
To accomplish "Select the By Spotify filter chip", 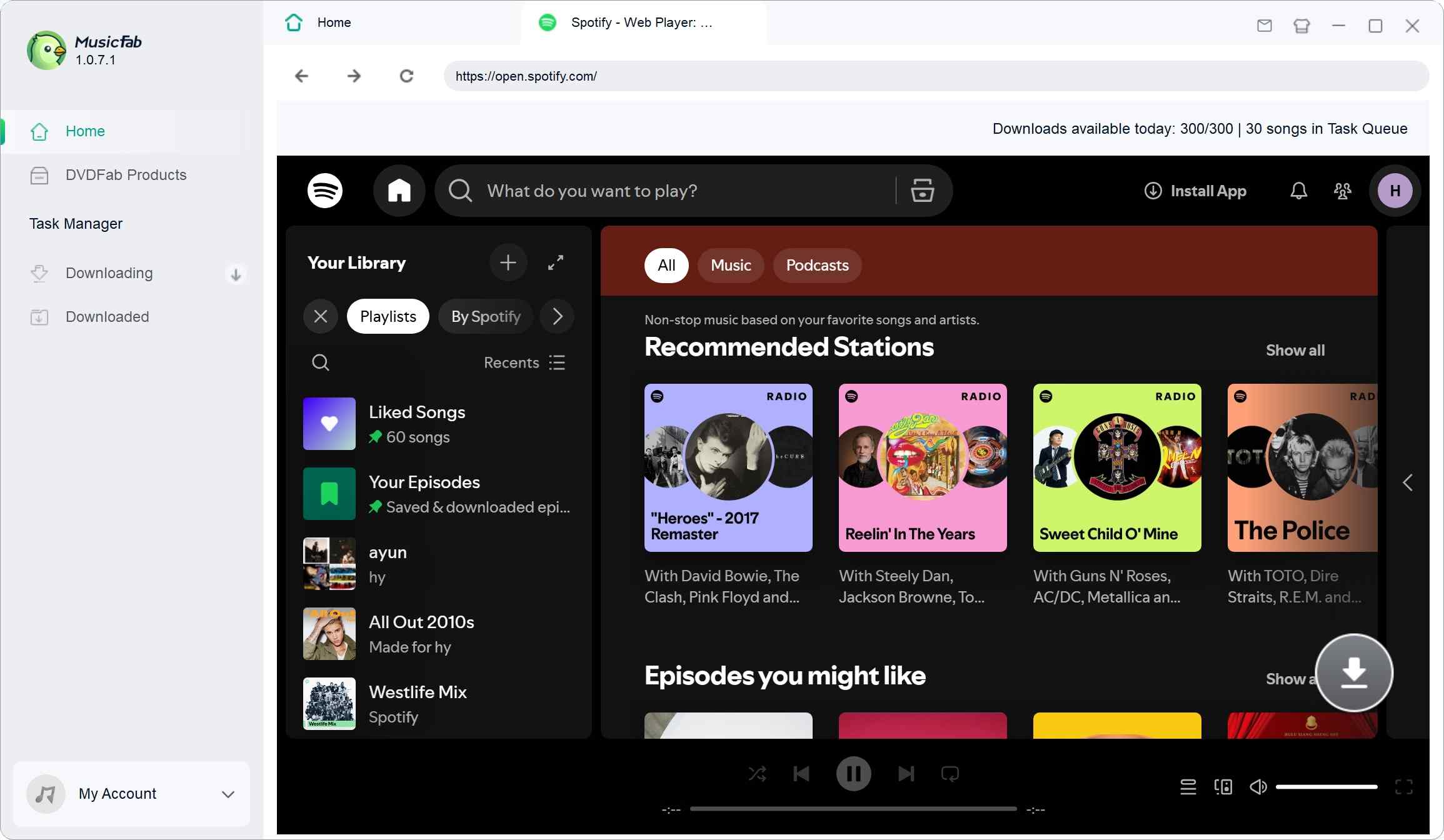I will pyautogui.click(x=486, y=316).
